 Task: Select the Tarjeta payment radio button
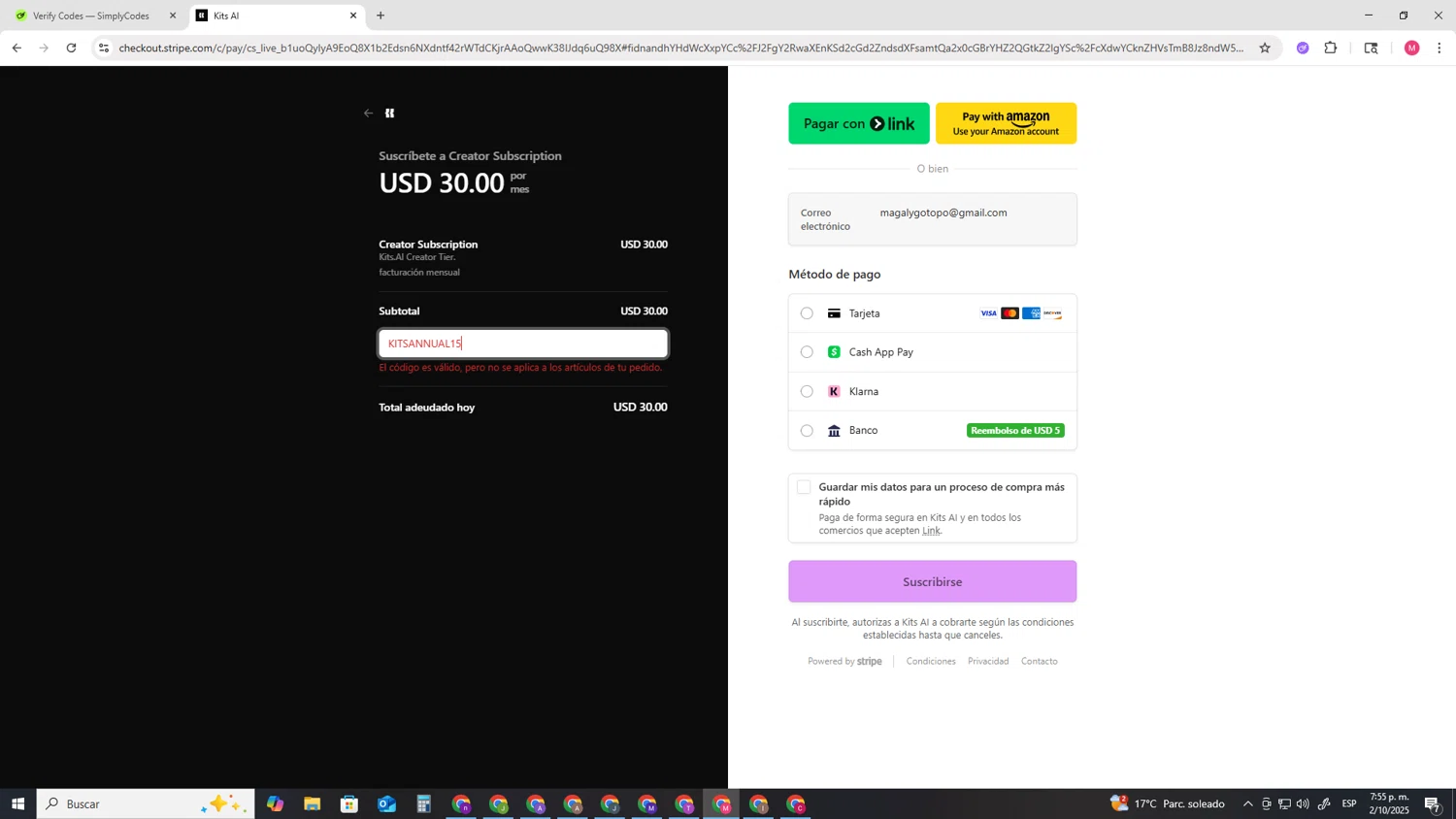click(807, 313)
